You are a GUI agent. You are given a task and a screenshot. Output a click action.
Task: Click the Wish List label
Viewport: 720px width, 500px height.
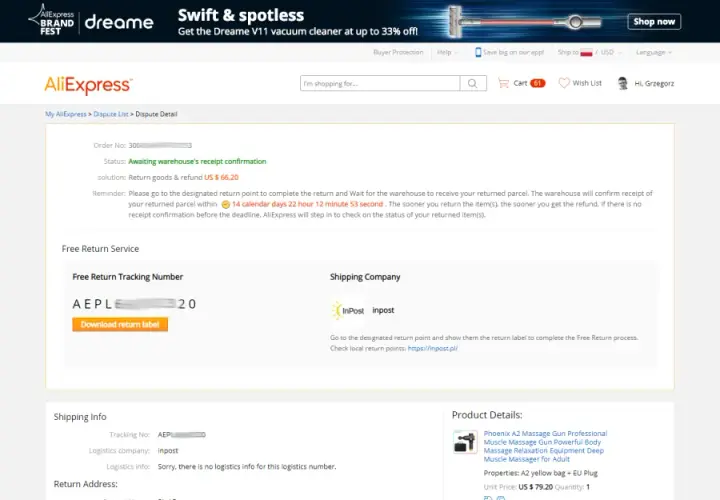point(587,83)
